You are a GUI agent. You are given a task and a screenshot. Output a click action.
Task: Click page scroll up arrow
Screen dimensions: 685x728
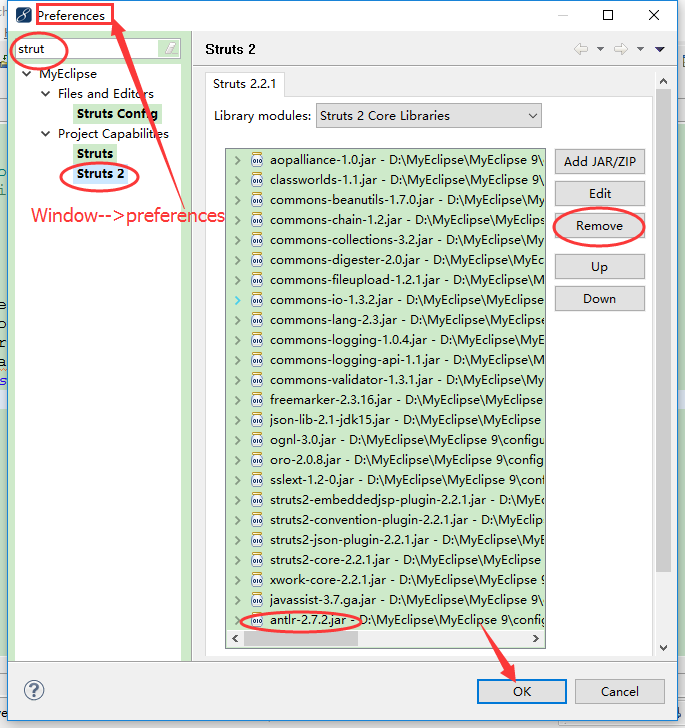663,81
